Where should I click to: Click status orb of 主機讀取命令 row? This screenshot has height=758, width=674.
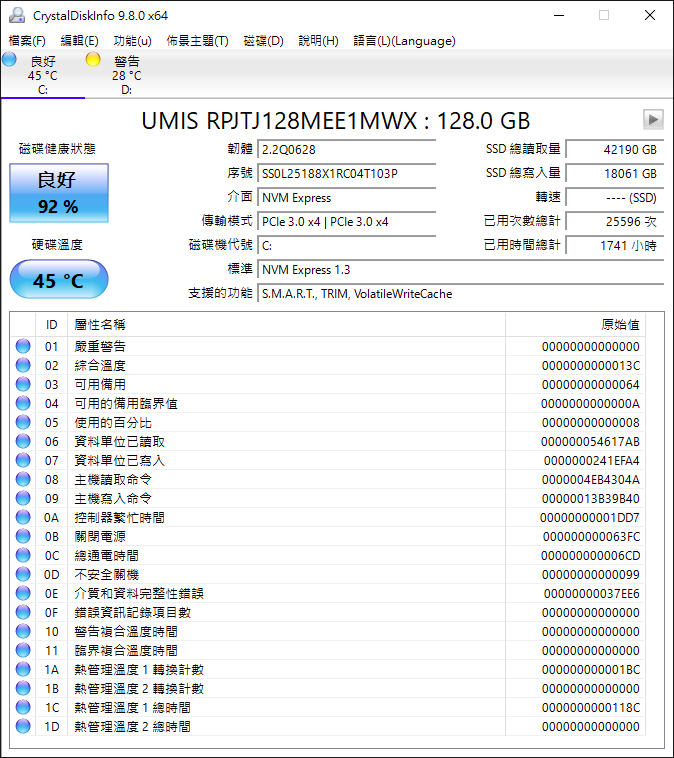click(23, 479)
